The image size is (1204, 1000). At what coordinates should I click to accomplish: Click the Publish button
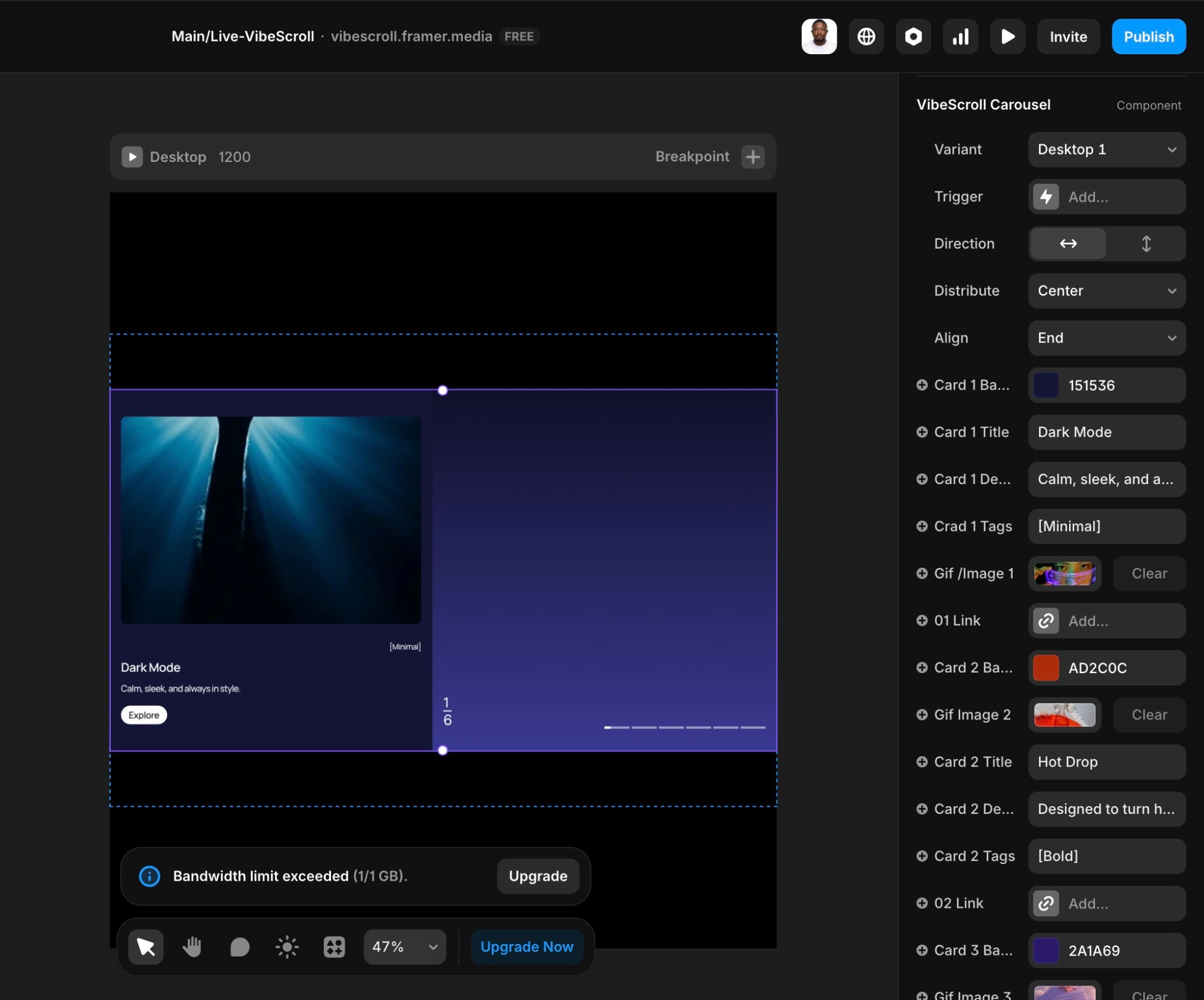(x=1149, y=37)
